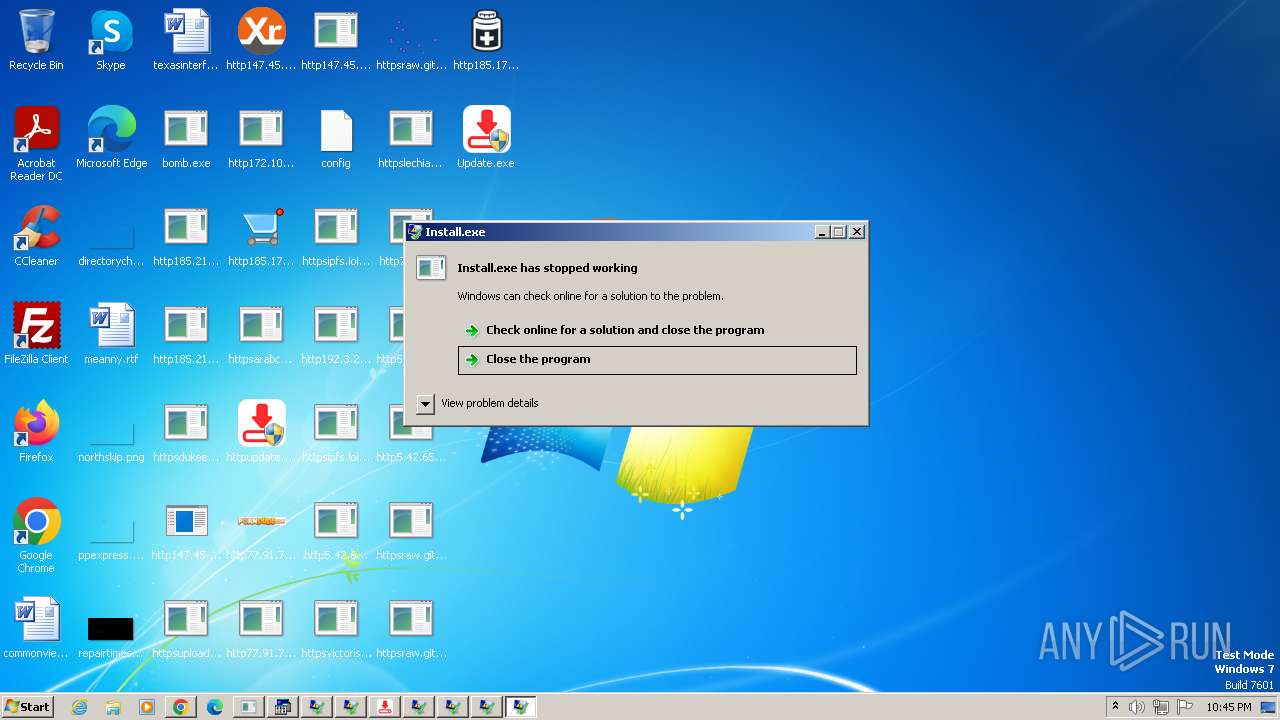1280x720 pixels.
Task: Select the http192.3.2... desktop icon
Action: click(x=336, y=334)
